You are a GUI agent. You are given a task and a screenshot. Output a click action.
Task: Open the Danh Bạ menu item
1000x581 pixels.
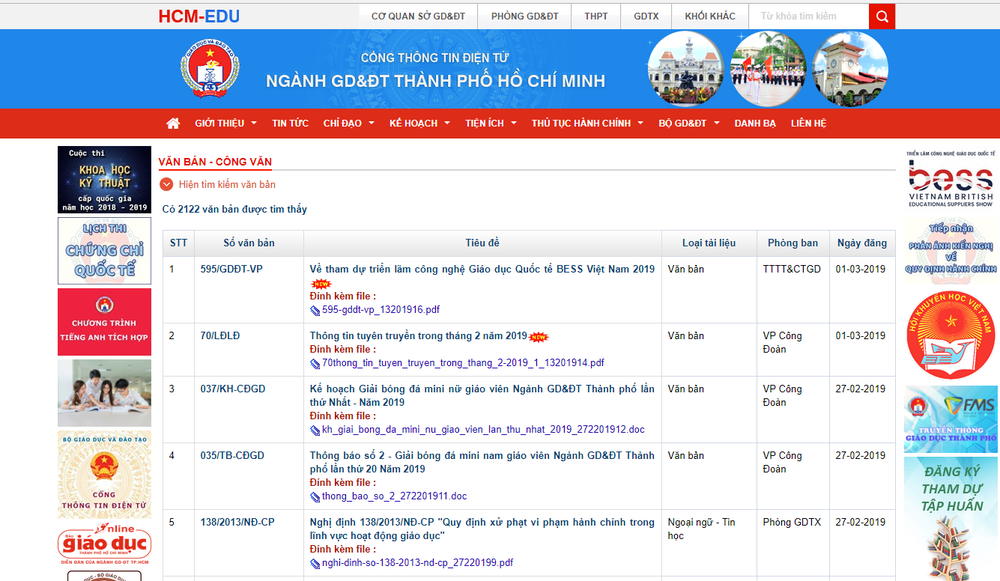[755, 124]
